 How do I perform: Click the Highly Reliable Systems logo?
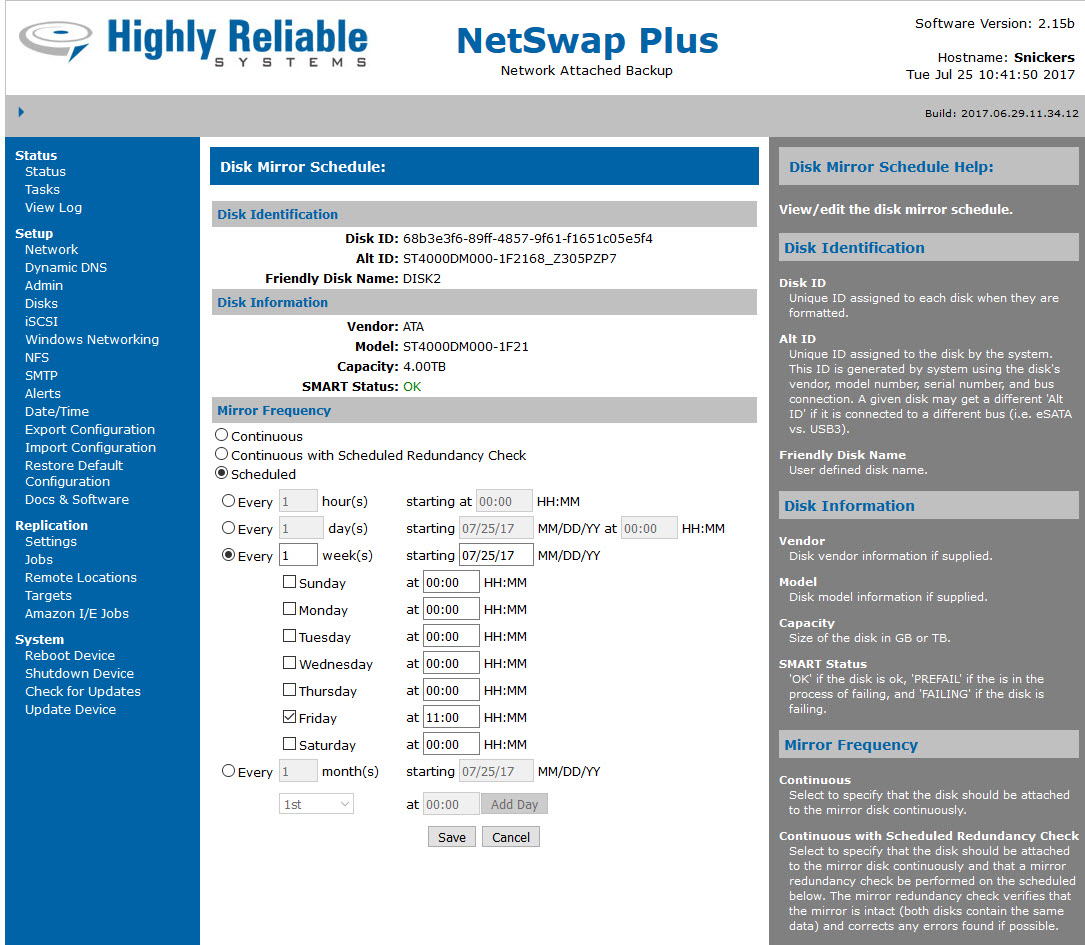coord(193,42)
